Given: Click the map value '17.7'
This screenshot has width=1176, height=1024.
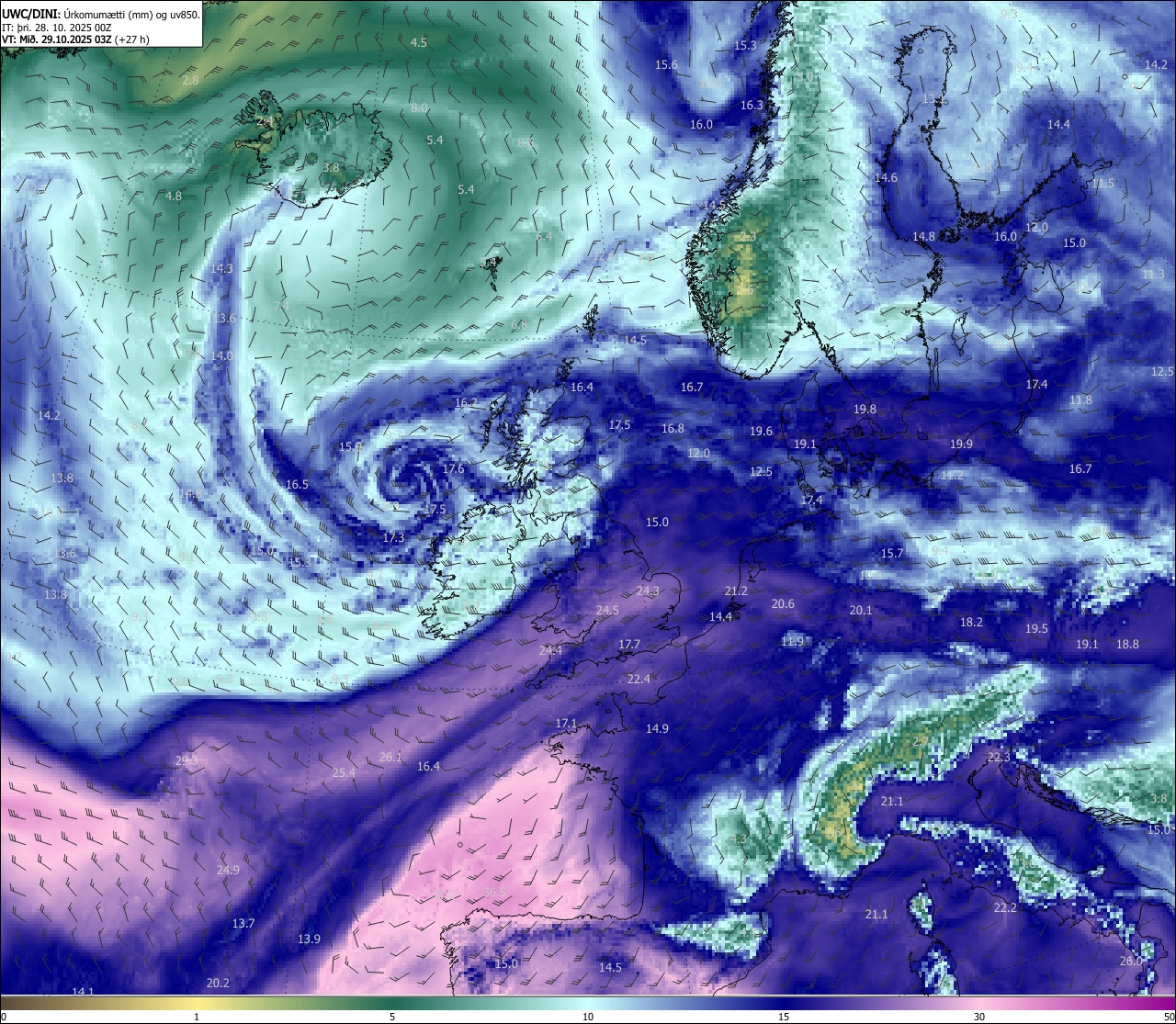Looking at the screenshot, I should pos(629,646).
